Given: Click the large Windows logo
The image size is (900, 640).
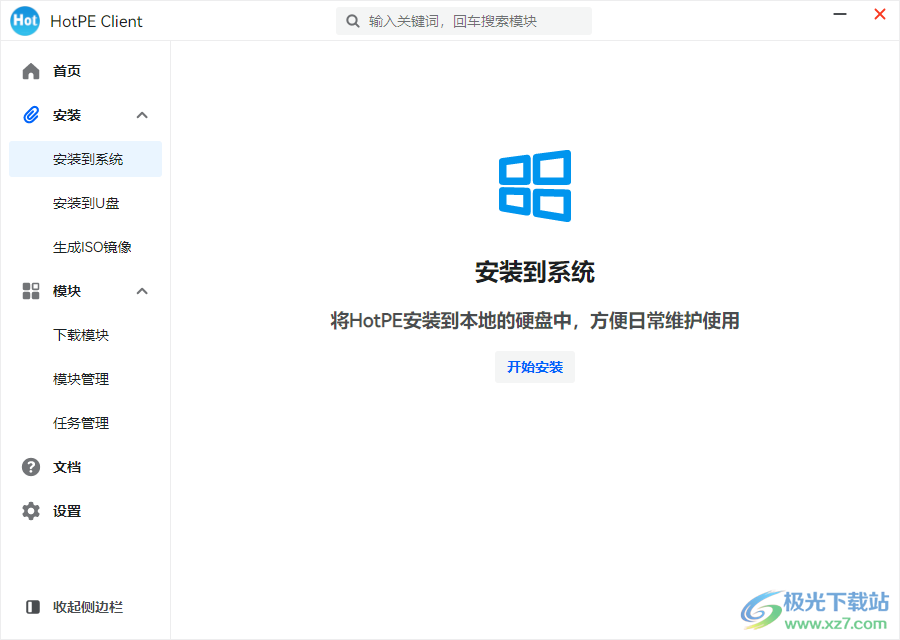Looking at the screenshot, I should (535, 186).
